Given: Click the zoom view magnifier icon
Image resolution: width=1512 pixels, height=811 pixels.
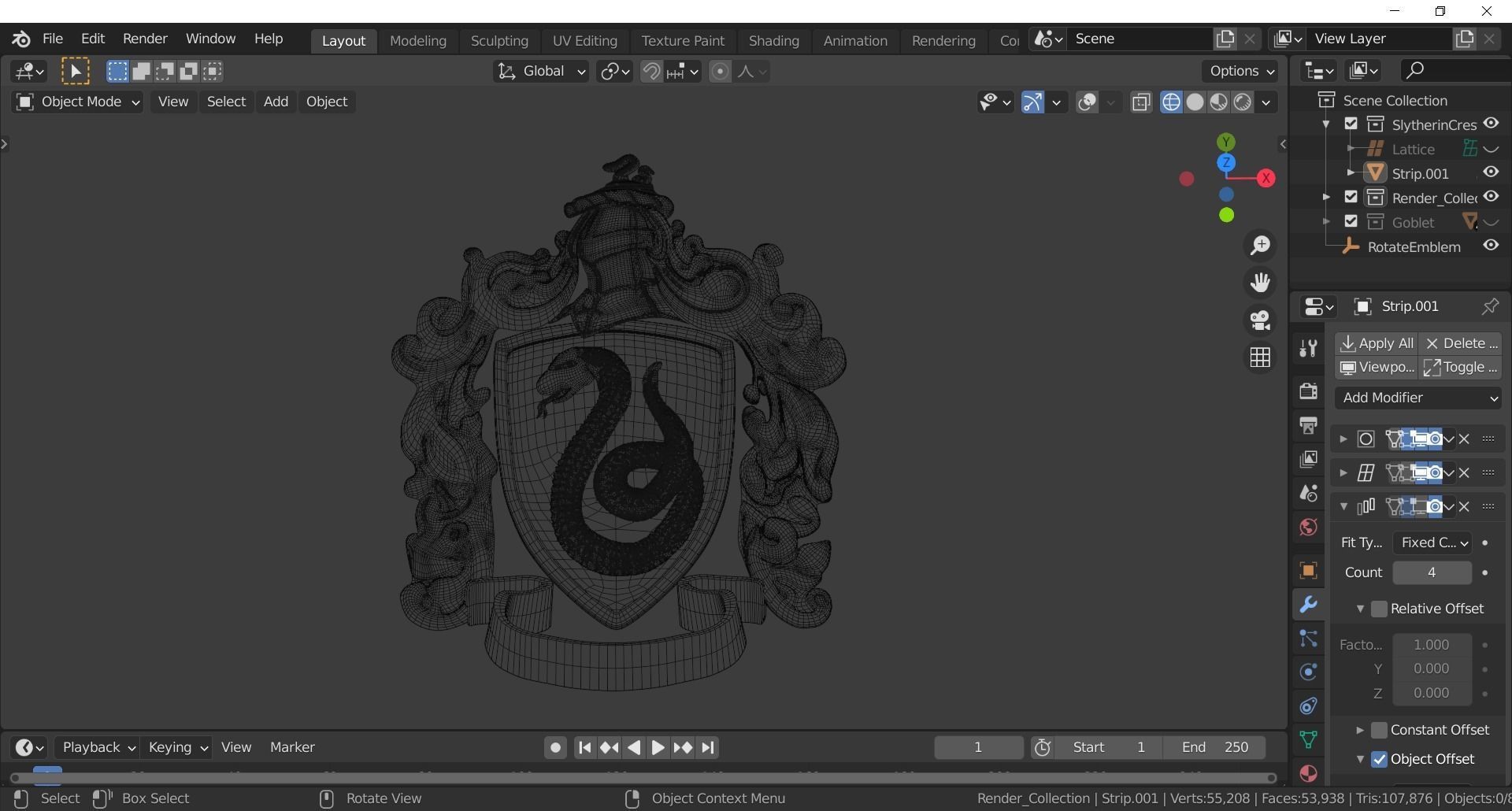Looking at the screenshot, I should click(1260, 246).
